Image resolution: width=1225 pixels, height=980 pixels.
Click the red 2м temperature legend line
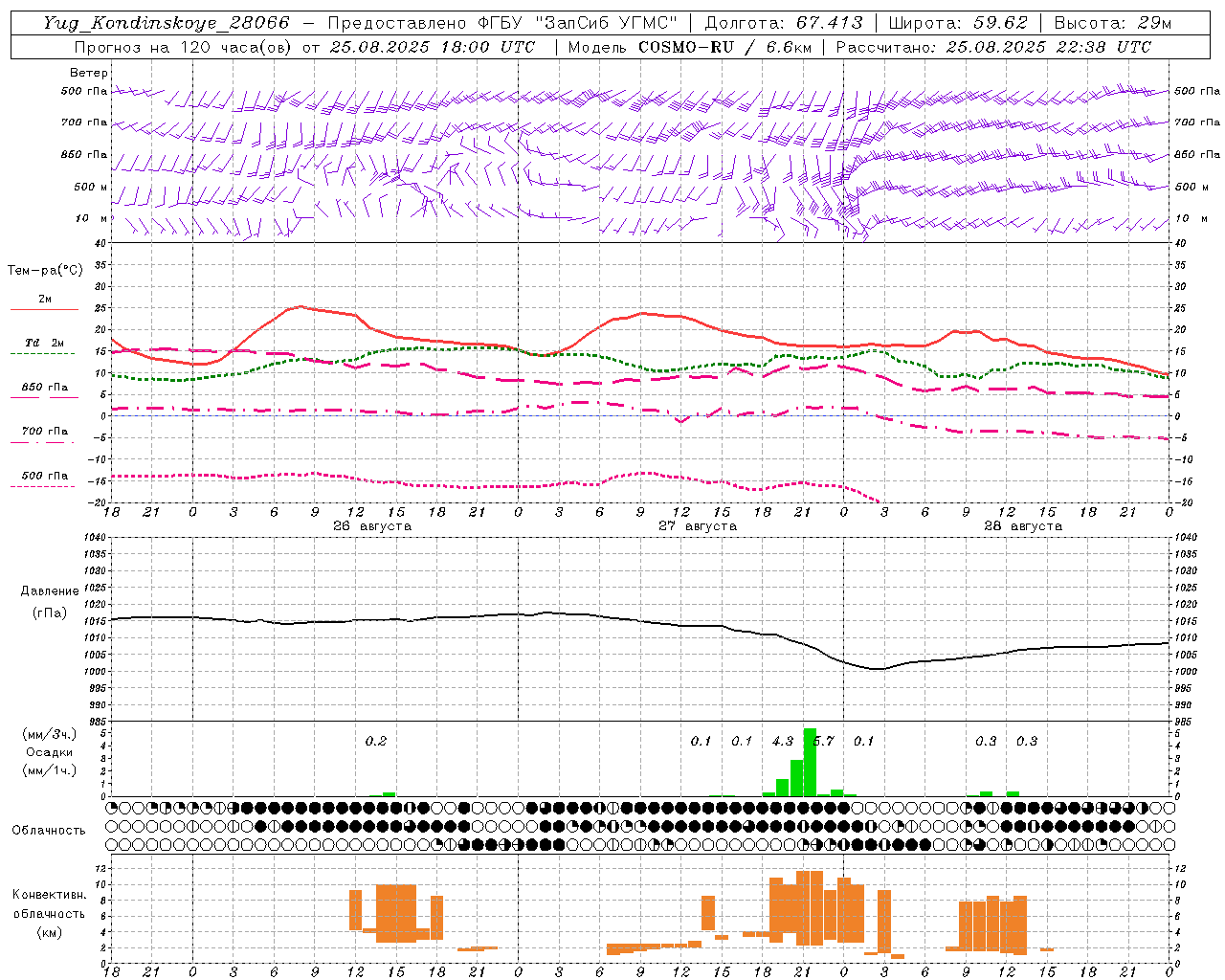(44, 309)
